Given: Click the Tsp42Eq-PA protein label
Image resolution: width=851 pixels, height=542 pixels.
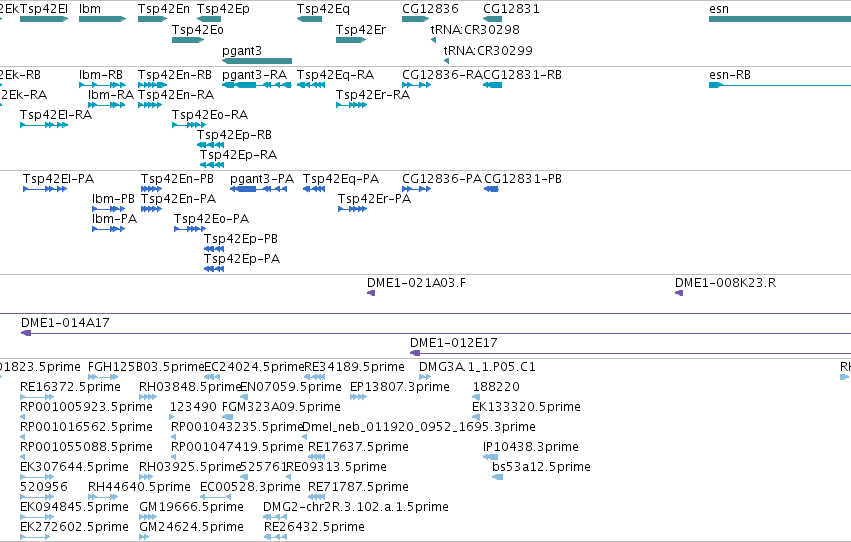Looking at the screenshot, I should pyautogui.click(x=341, y=178).
